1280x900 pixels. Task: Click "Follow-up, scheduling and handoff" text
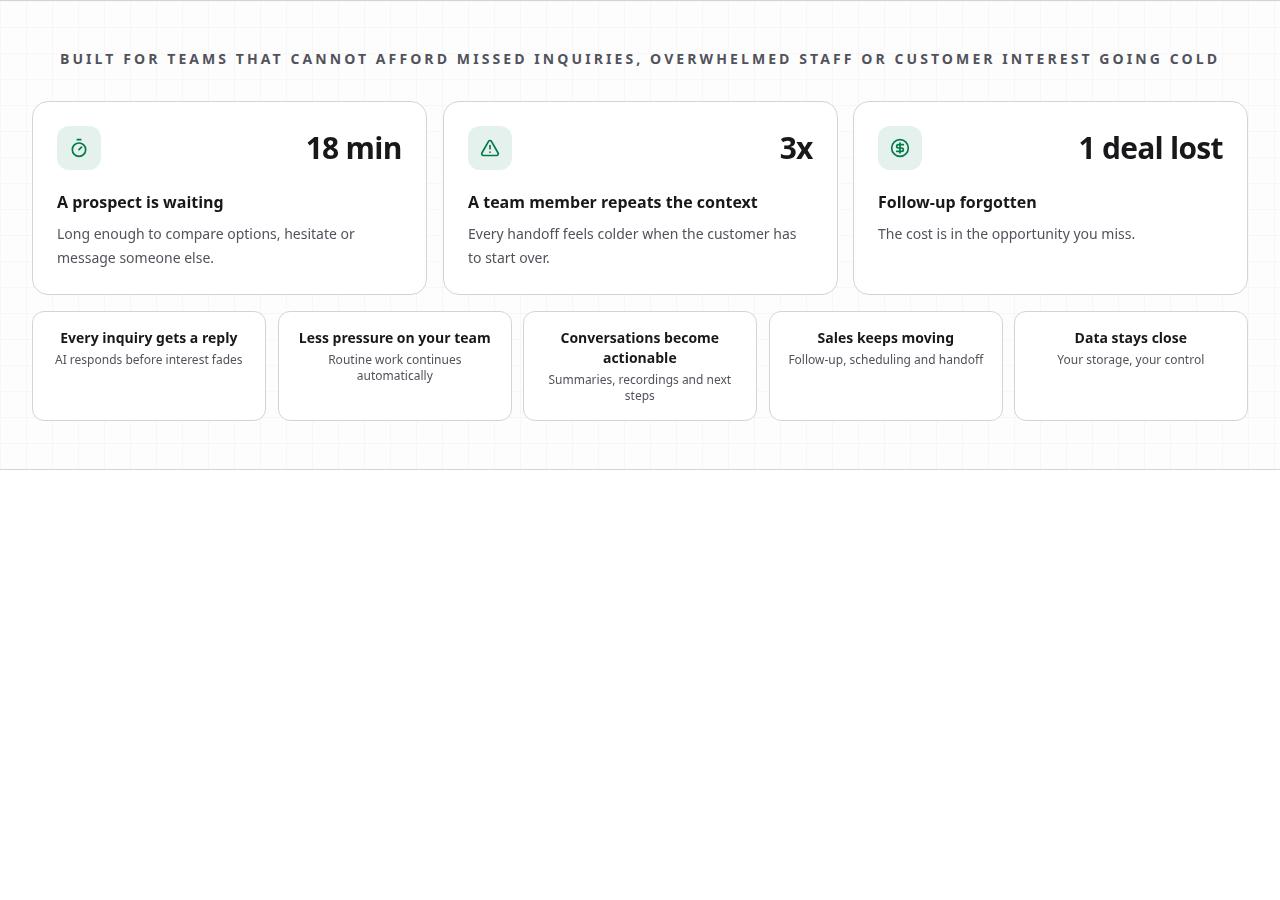tap(886, 360)
